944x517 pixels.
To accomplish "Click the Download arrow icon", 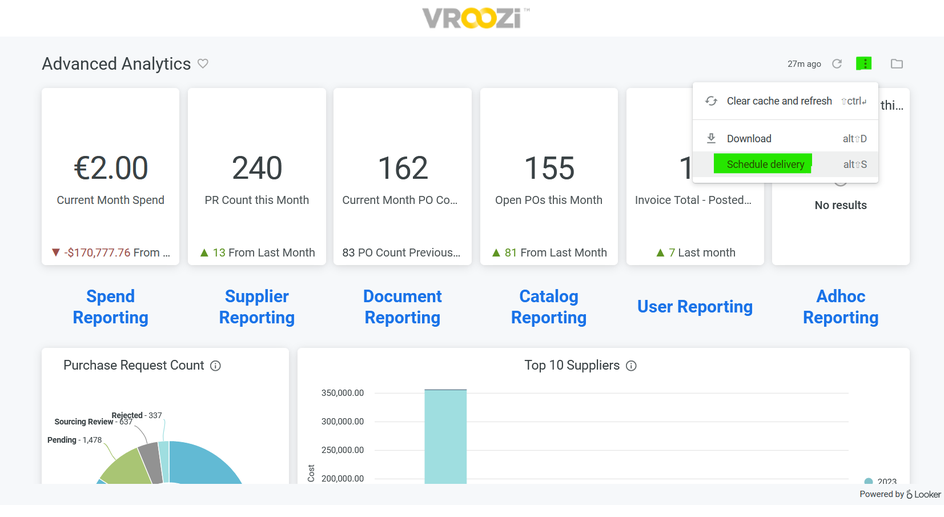I will (711, 138).
